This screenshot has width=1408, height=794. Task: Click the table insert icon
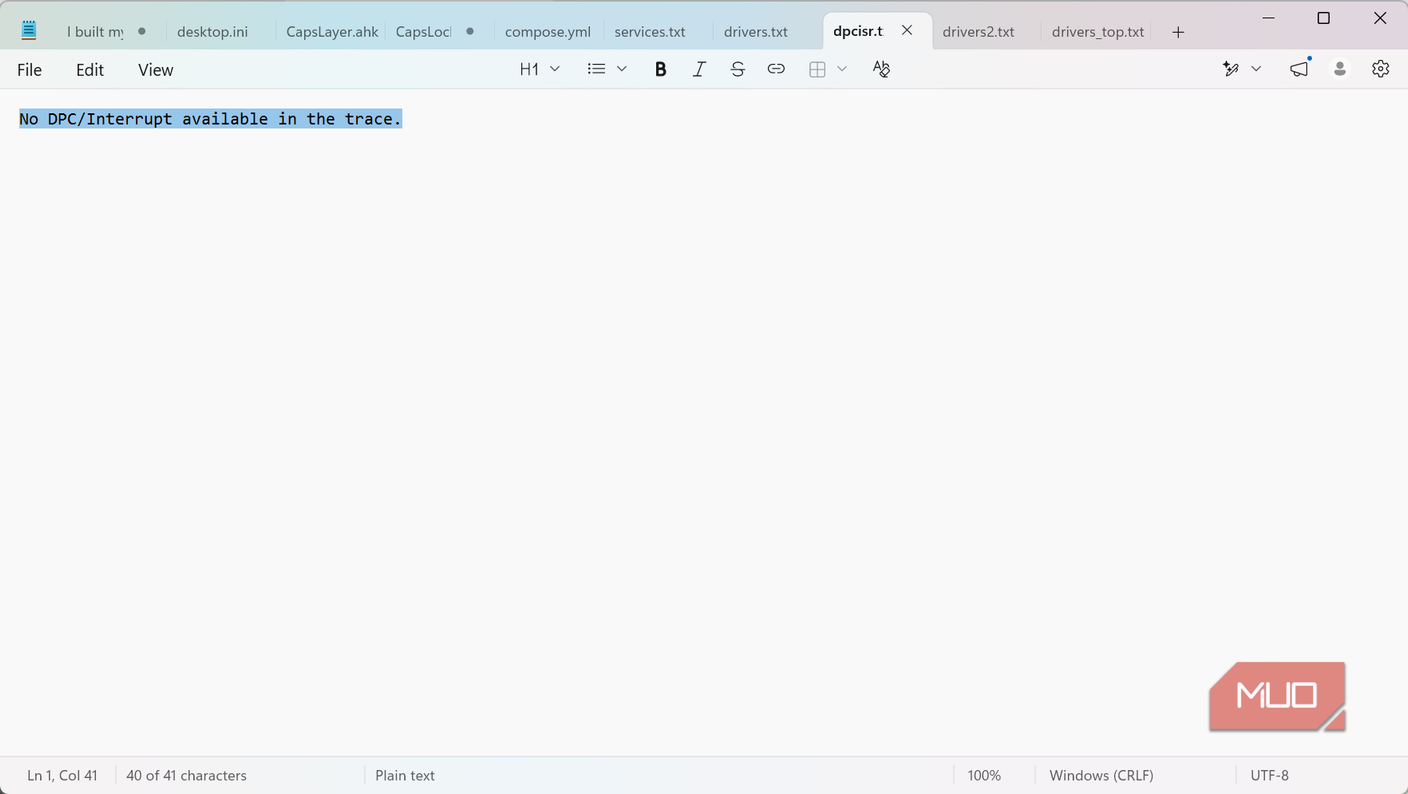pyautogui.click(x=817, y=69)
